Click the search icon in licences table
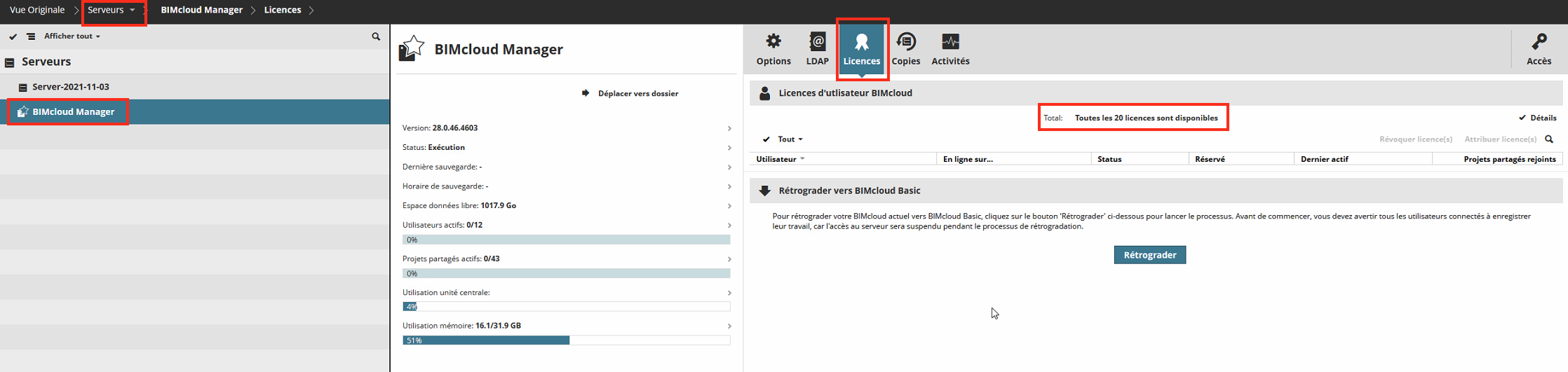This screenshot has width=1568, height=372. [x=1549, y=139]
